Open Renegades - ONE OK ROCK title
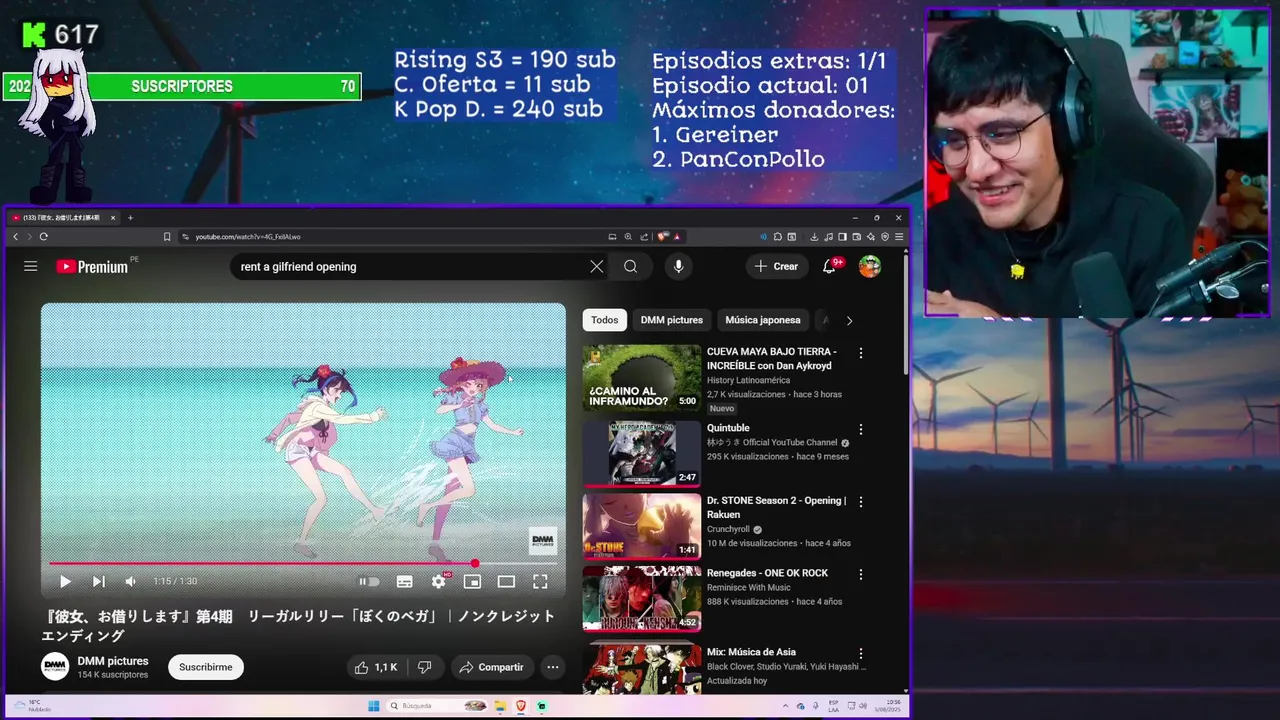This screenshot has height=720, width=1280. pos(767,573)
